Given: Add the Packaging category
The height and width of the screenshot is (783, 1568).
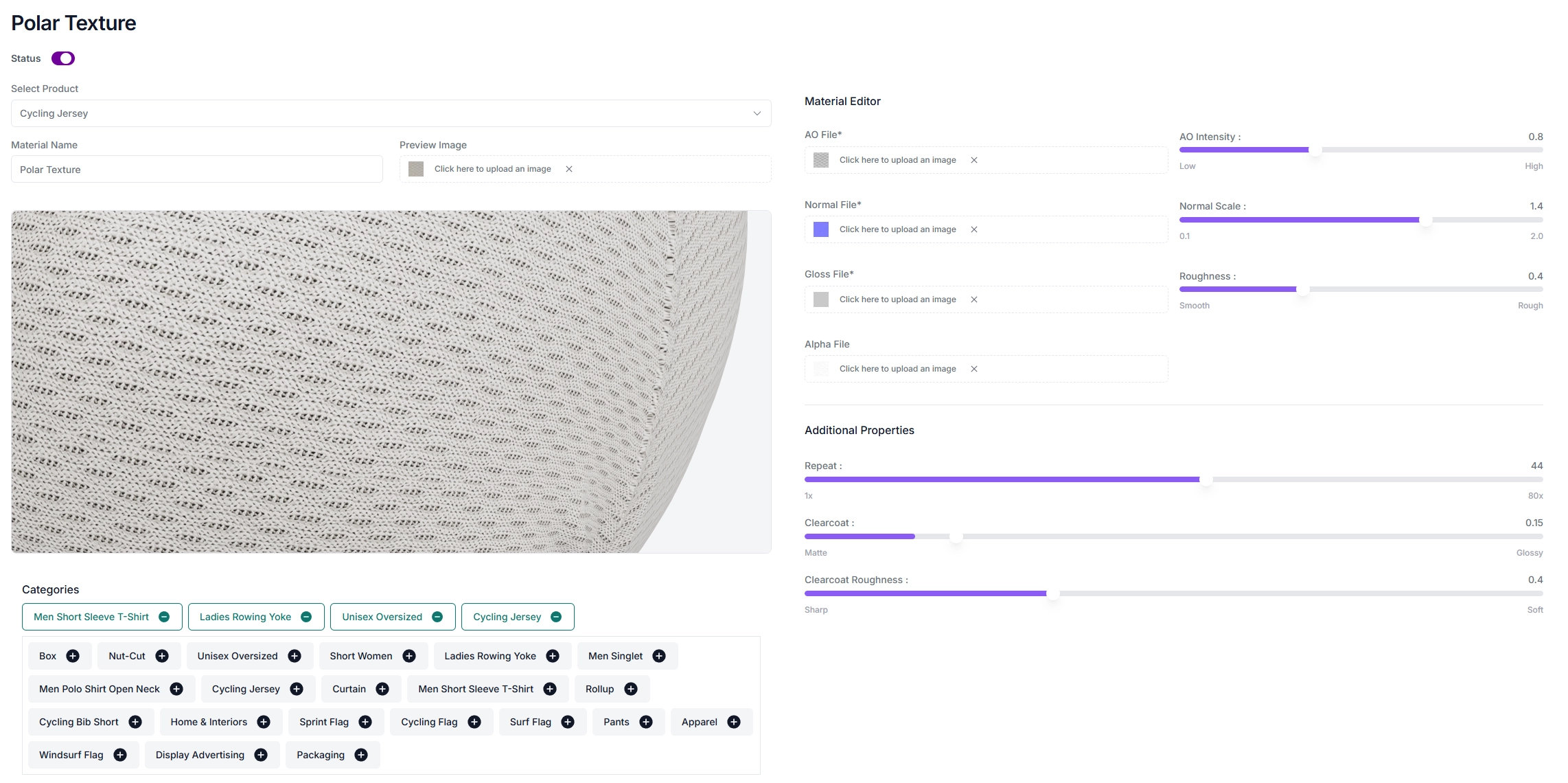Looking at the screenshot, I should [x=361, y=755].
